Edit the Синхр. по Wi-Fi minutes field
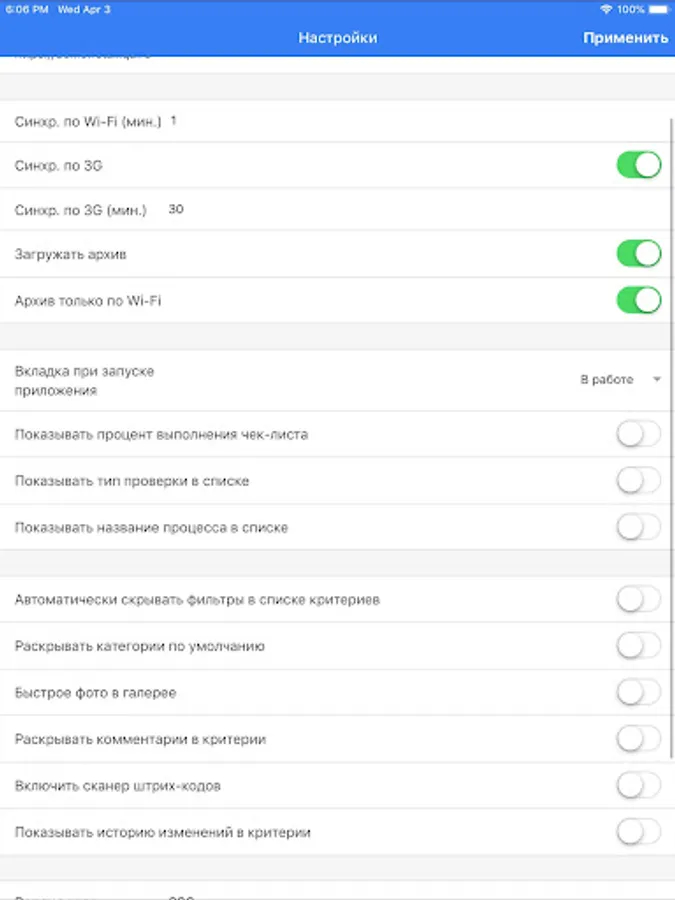The image size is (675, 900). (173, 121)
